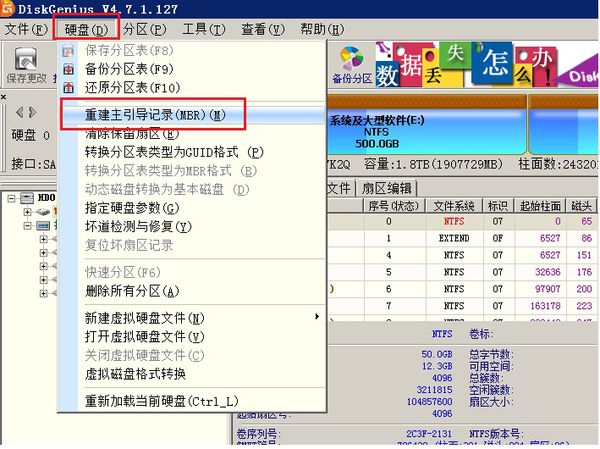Open the 查看(V) menu
This screenshot has width=600, height=449.
point(262,29)
